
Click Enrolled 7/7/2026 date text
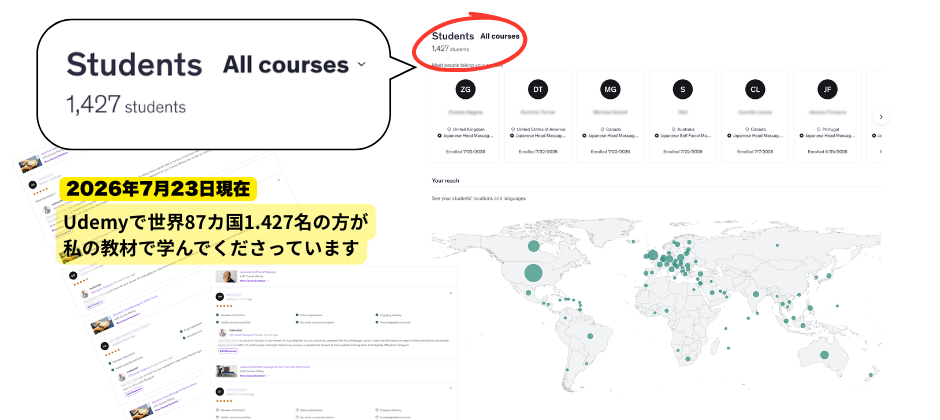coord(755,152)
